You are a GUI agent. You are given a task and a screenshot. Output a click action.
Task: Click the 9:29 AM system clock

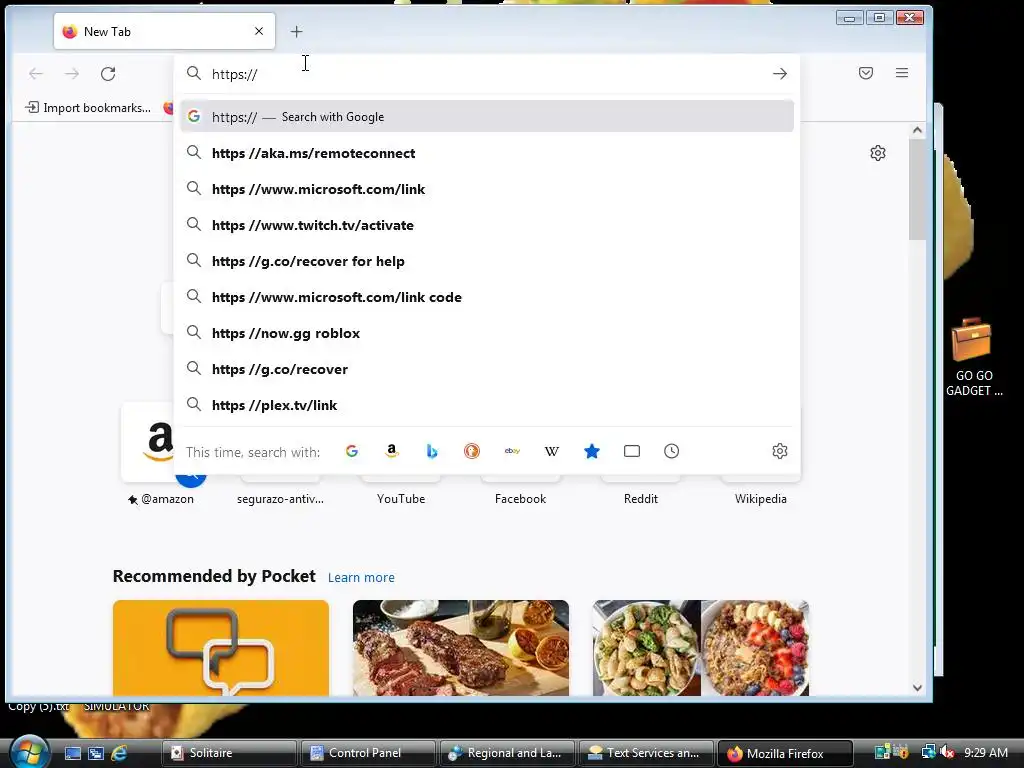tap(985, 752)
